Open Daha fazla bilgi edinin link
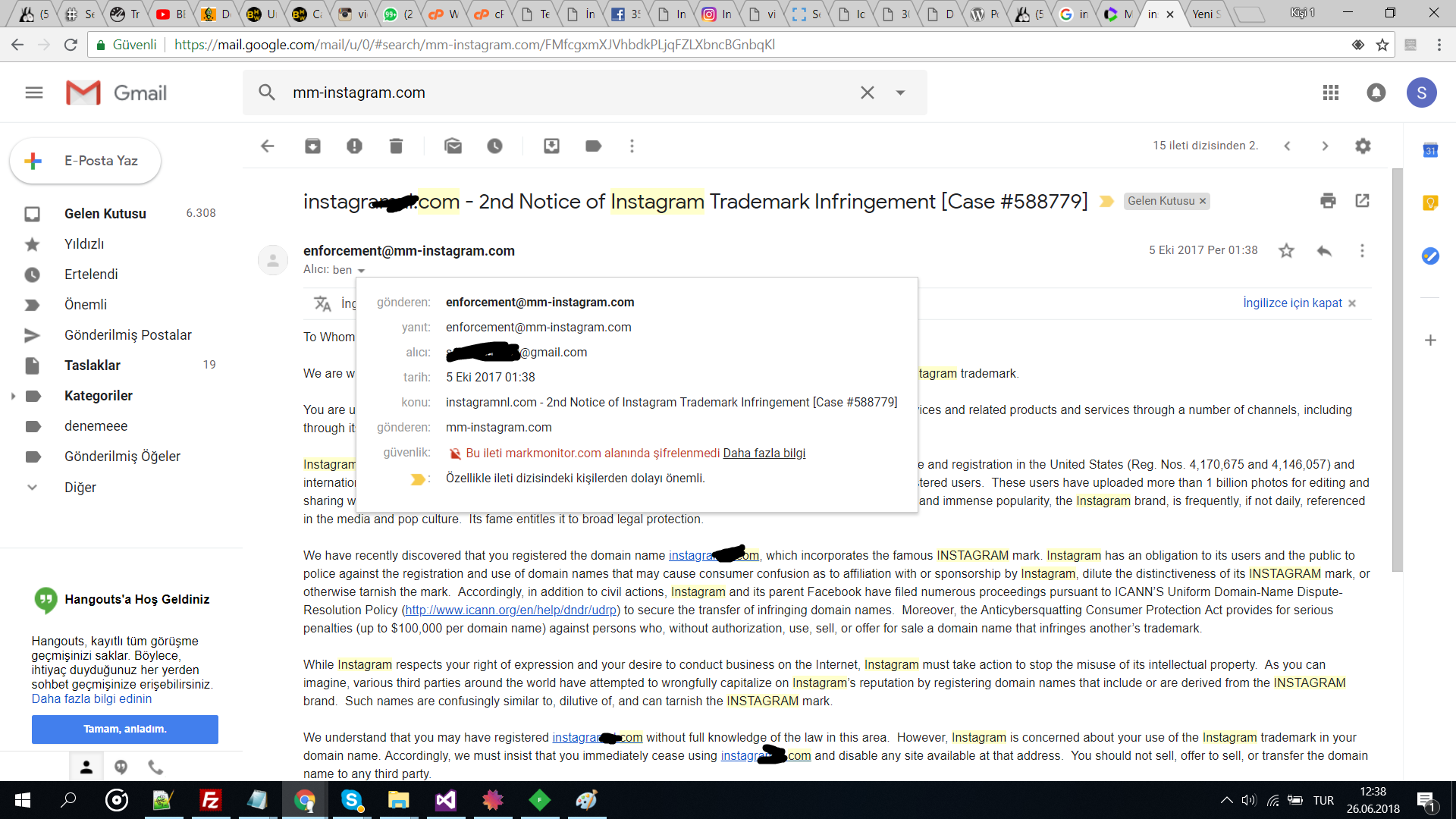This screenshot has height=819, width=1456. point(92,699)
